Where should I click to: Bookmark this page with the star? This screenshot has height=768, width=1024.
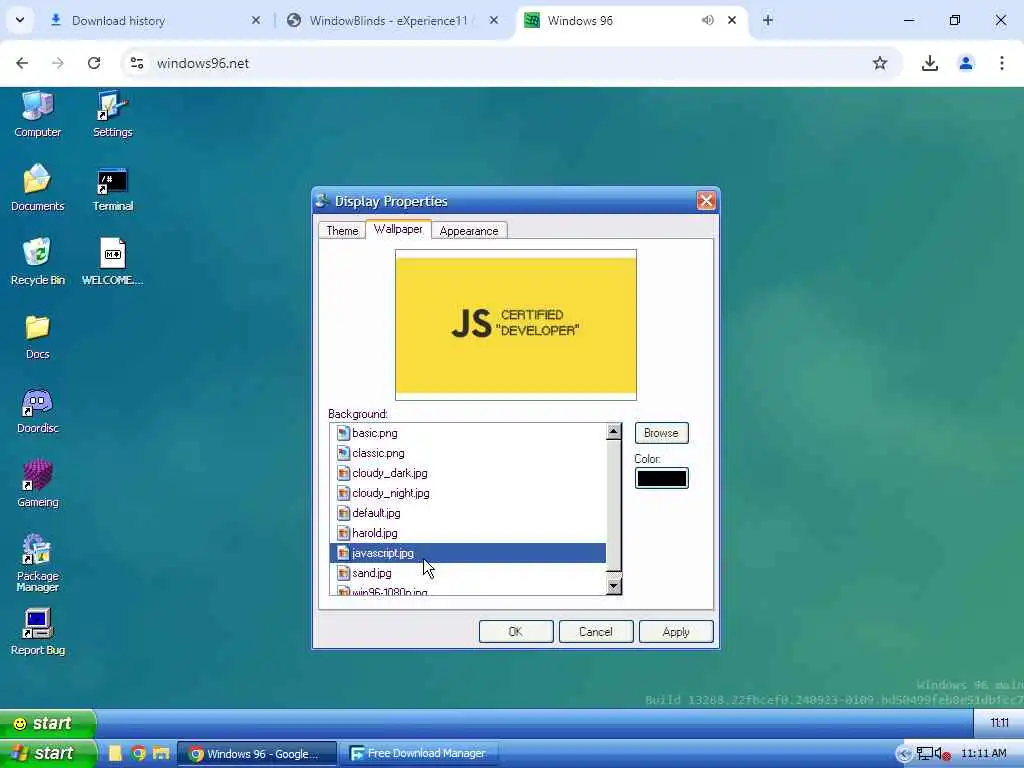tap(880, 63)
